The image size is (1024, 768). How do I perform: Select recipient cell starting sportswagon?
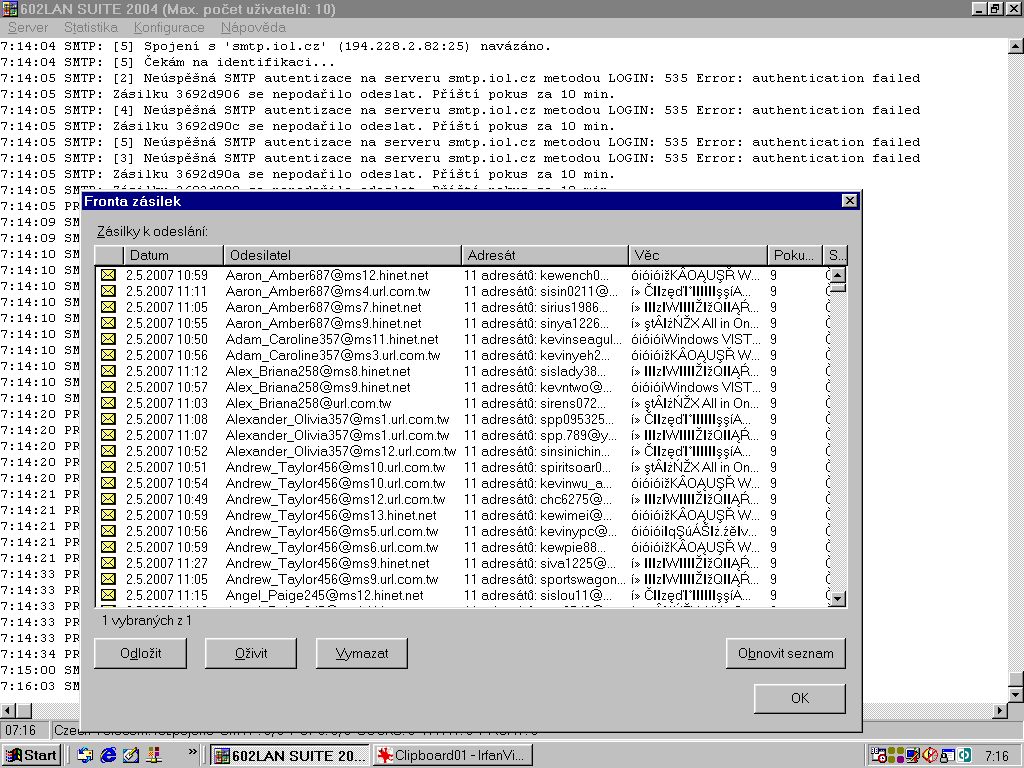[545, 580]
